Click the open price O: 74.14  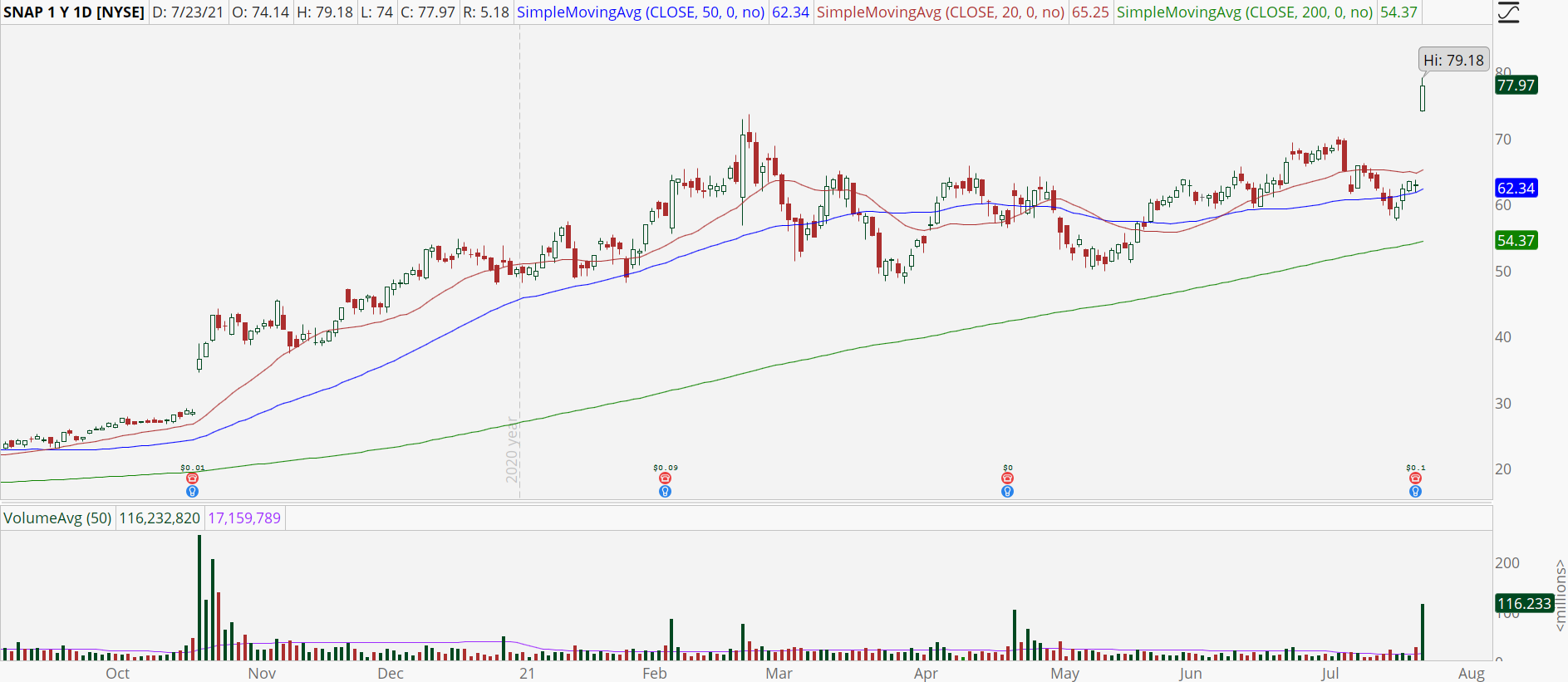[261, 12]
